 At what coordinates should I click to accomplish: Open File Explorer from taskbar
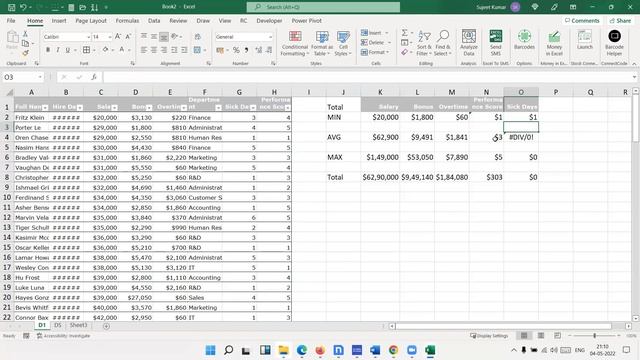coord(283,350)
